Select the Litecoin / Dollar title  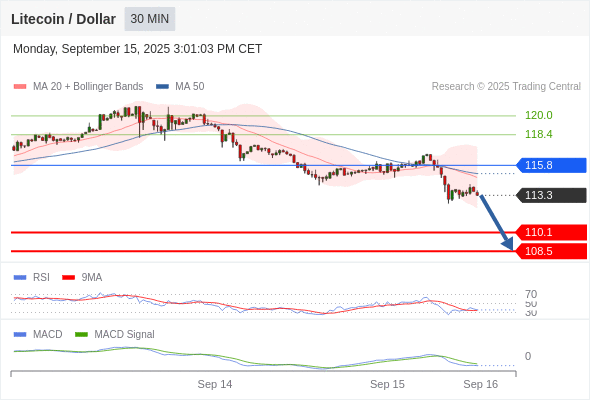(x=63, y=19)
